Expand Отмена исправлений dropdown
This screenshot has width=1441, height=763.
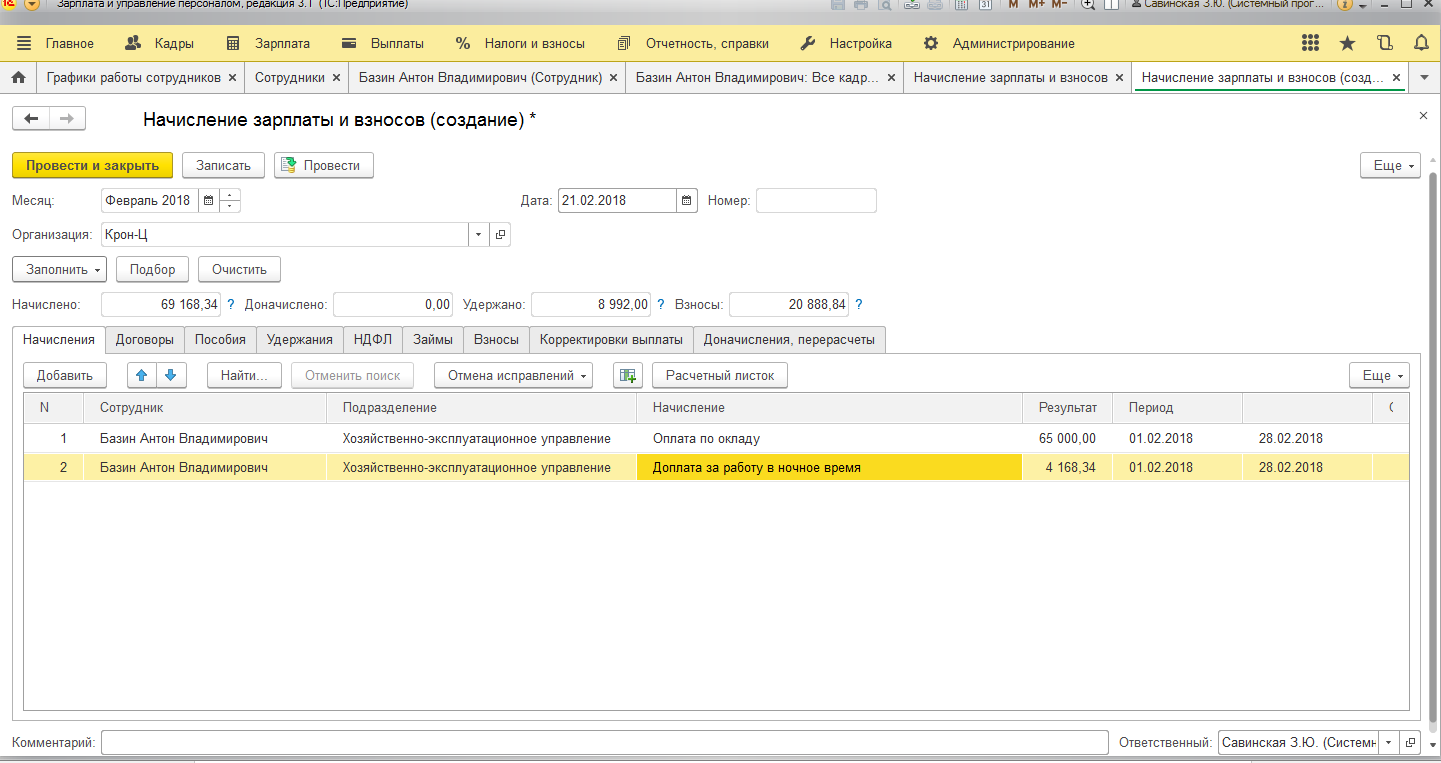coord(513,375)
